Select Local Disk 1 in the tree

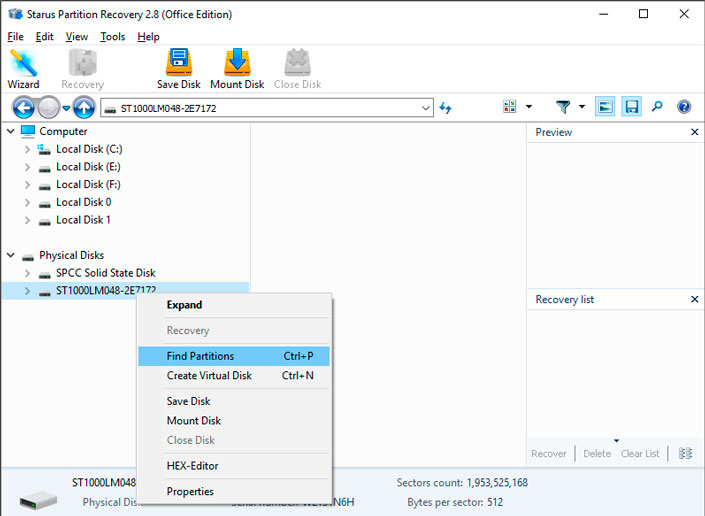pyautogui.click(x=83, y=220)
